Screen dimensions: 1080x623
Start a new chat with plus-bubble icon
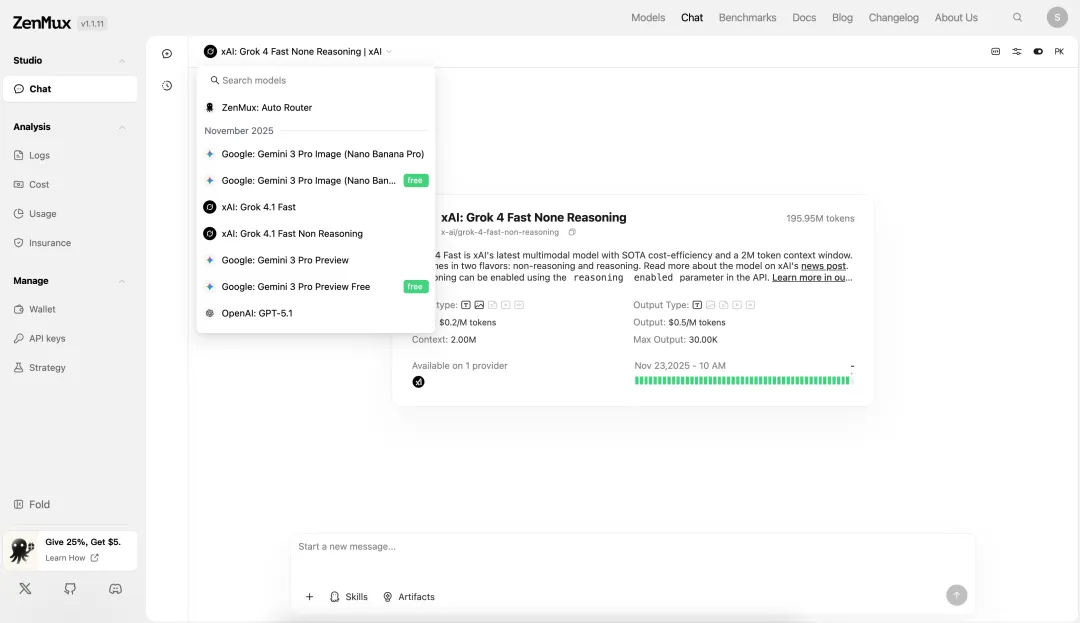[x=167, y=54]
